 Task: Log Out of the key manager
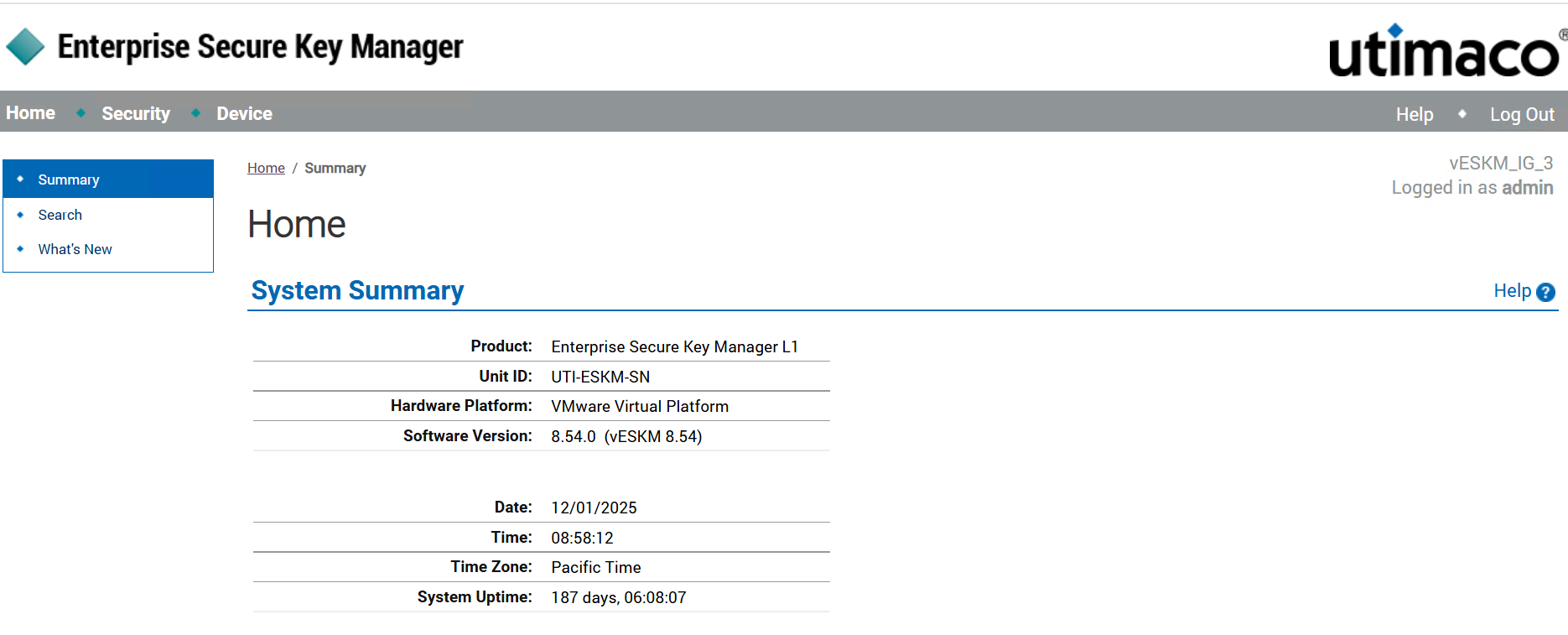(1522, 114)
